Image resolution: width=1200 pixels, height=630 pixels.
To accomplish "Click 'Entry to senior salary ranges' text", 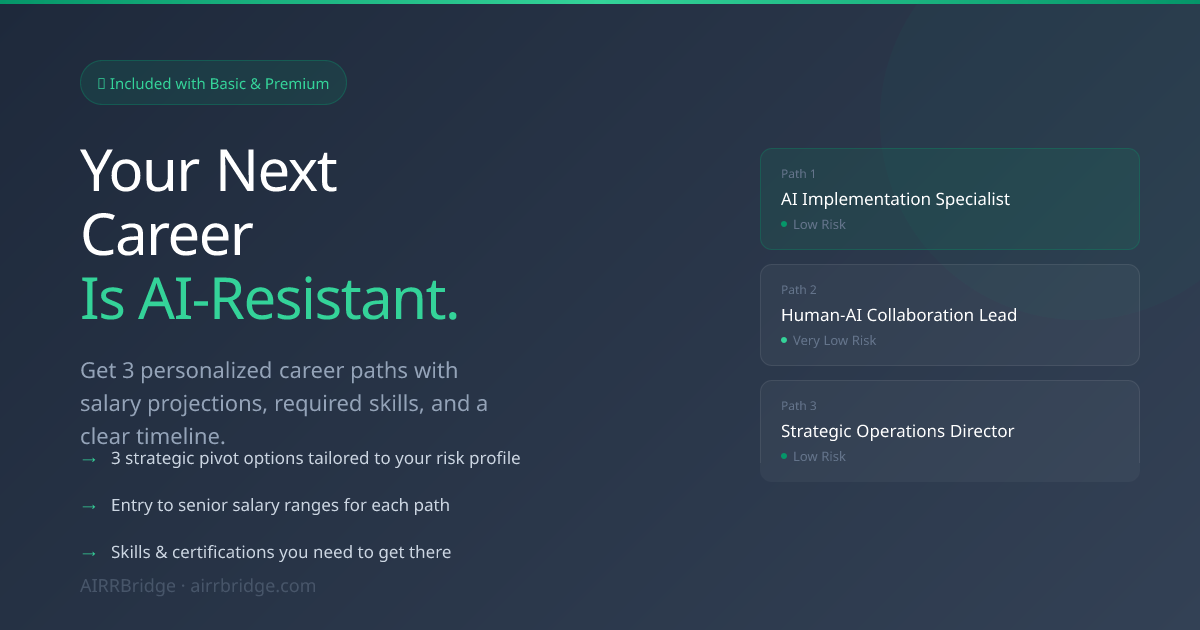I will pos(280,506).
